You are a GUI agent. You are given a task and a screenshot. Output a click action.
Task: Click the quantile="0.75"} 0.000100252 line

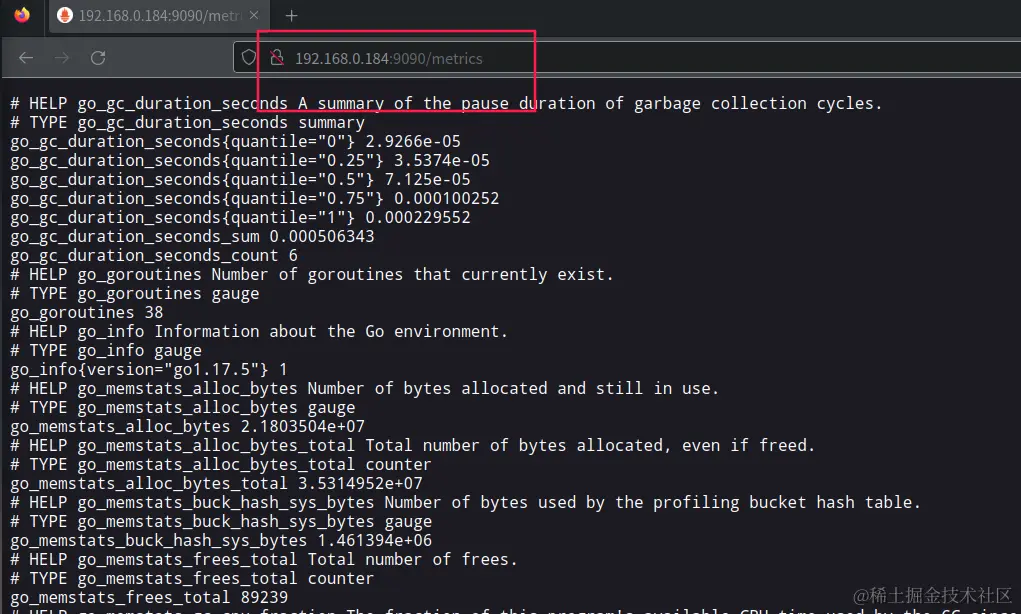point(255,198)
